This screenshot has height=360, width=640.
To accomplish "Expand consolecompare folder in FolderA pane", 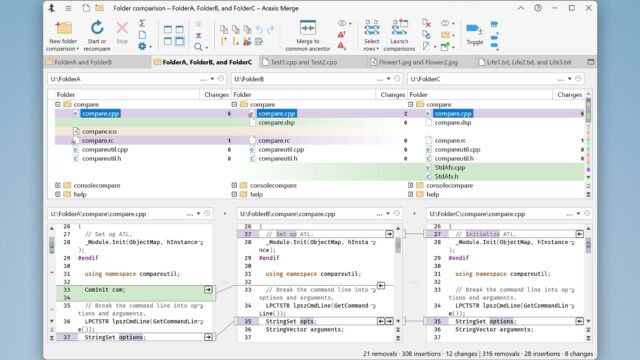I will click(x=58, y=185).
